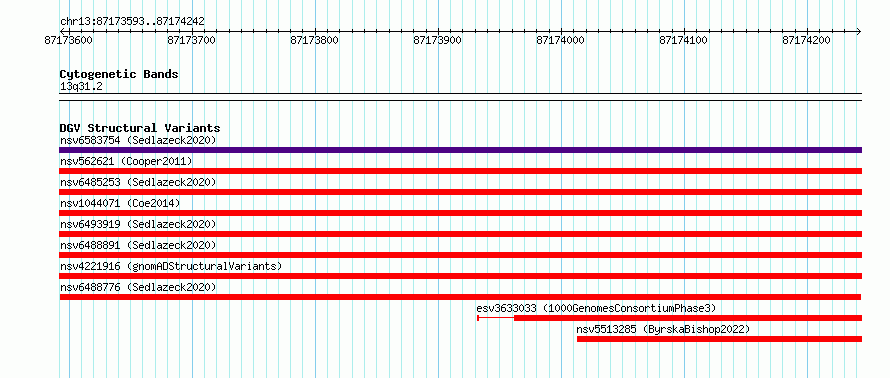Click the red bar under nsv6493919
The height and width of the screenshot is (378, 890).
[460, 234]
